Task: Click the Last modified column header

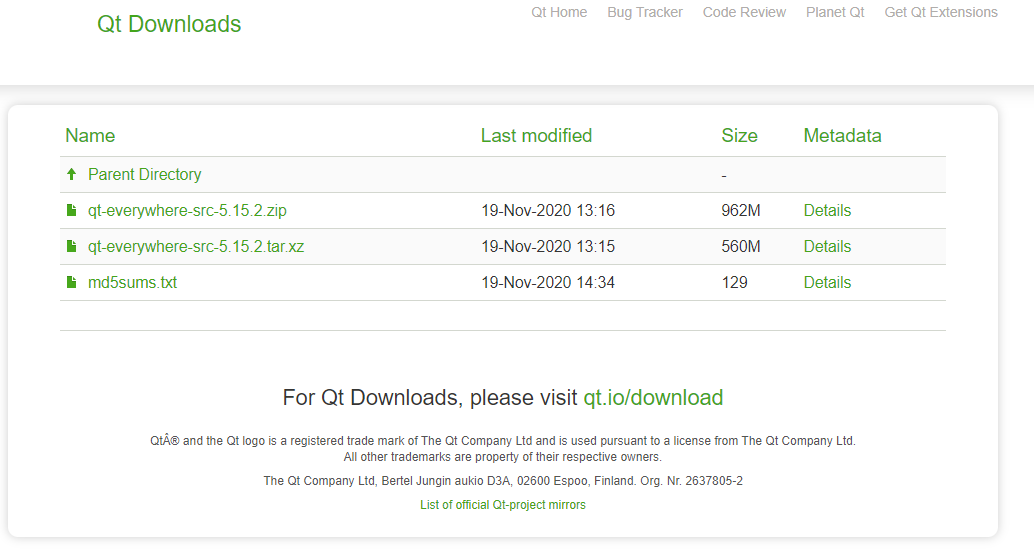Action: pos(536,136)
